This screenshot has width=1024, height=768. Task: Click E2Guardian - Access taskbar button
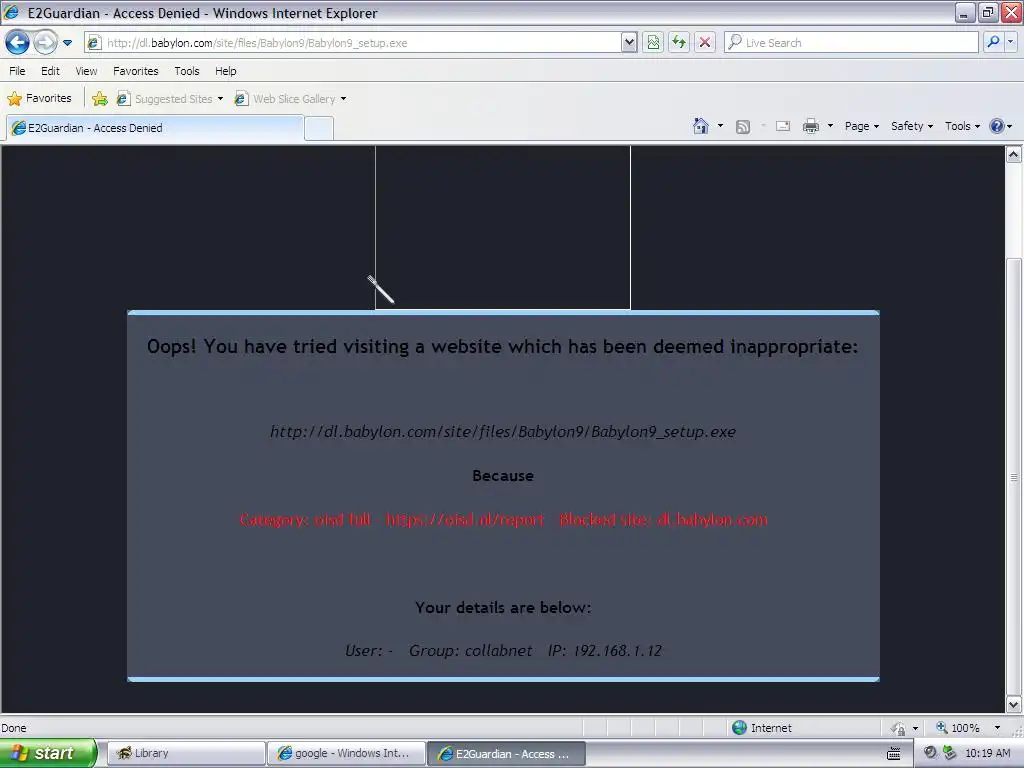506,753
